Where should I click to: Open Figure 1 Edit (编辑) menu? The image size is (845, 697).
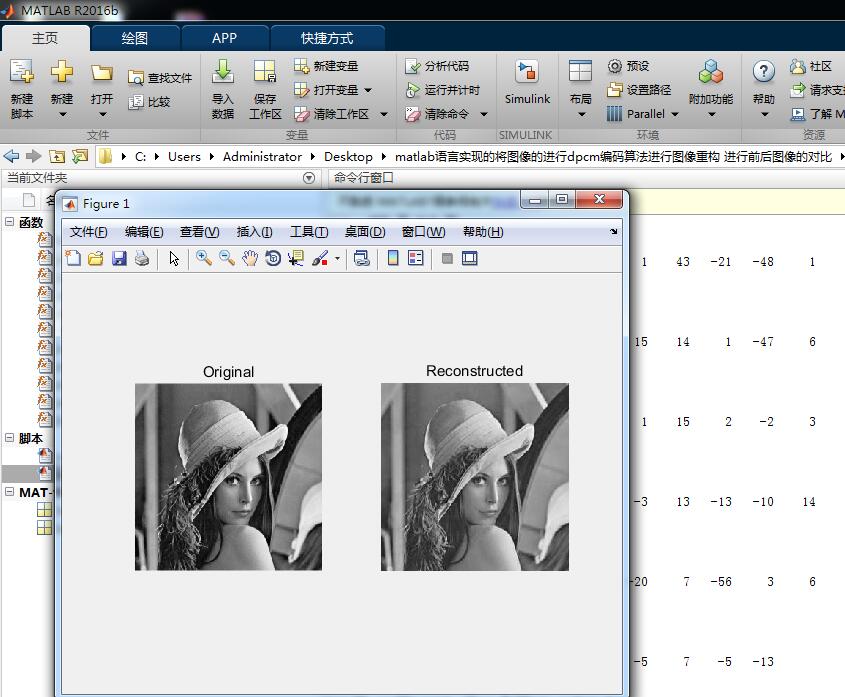[144, 232]
